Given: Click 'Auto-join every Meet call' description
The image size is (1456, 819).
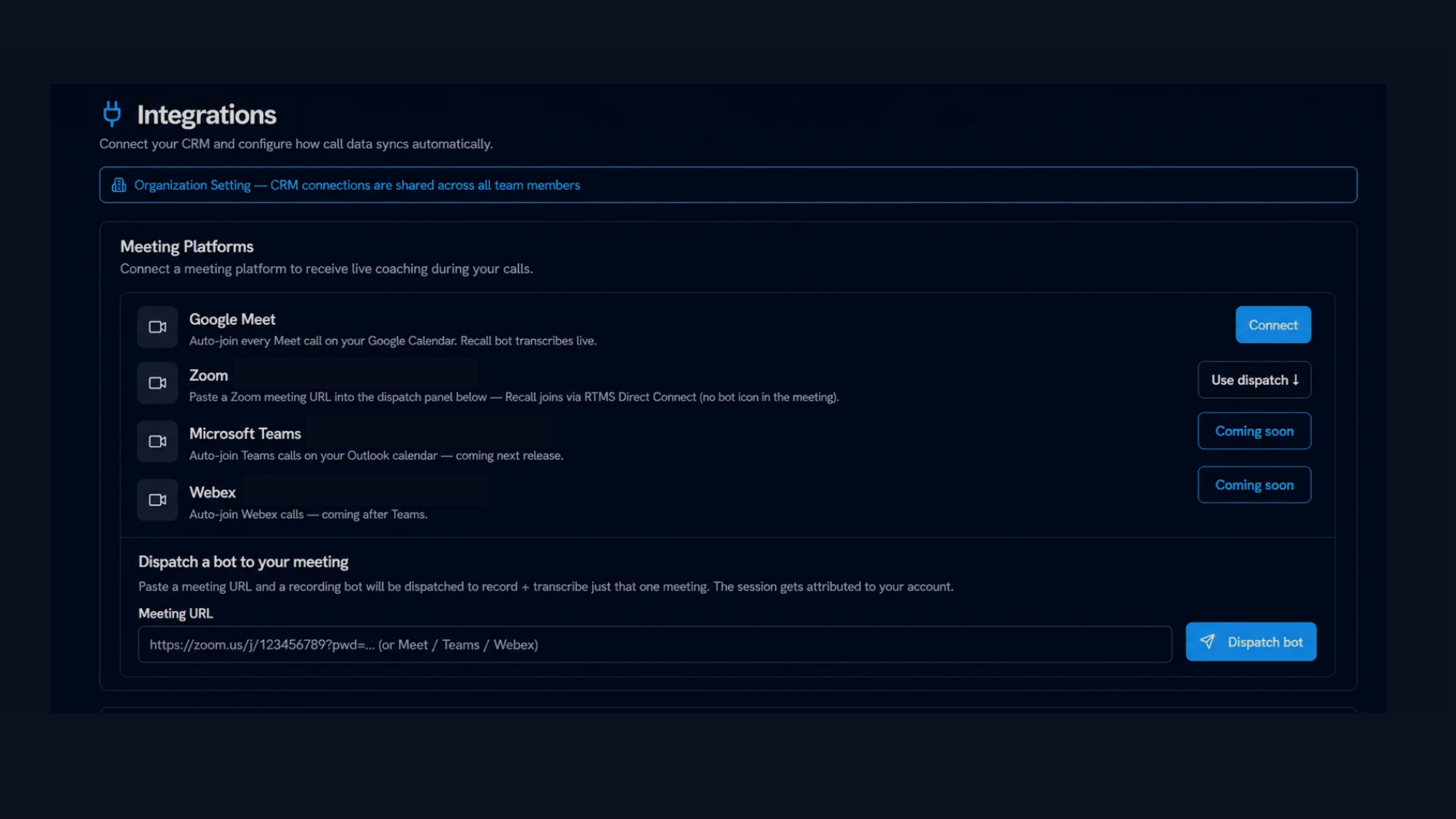Looking at the screenshot, I should 393,341.
